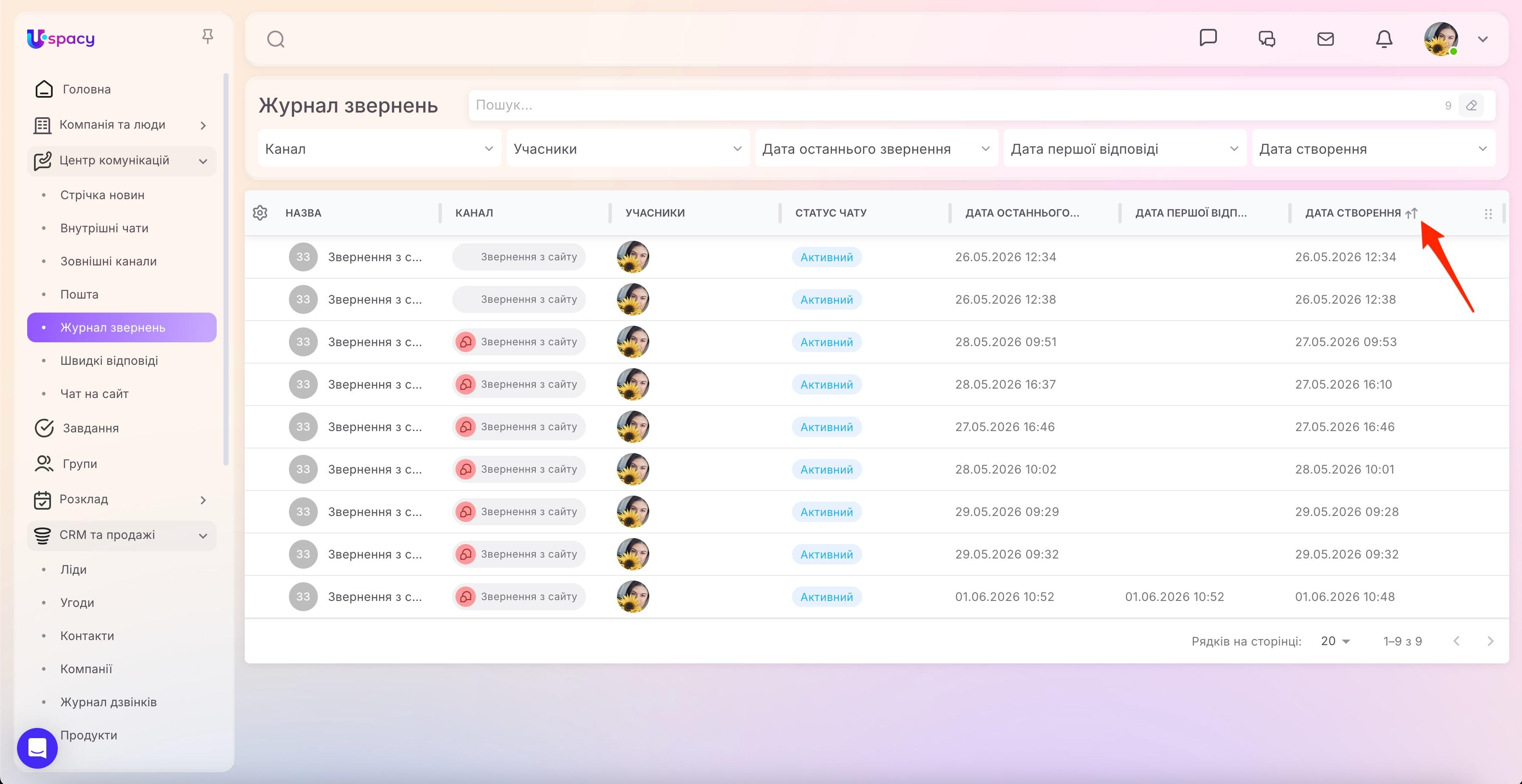Pin the sidebar with the pin icon
Image resolution: width=1522 pixels, height=784 pixels.
pyautogui.click(x=207, y=37)
